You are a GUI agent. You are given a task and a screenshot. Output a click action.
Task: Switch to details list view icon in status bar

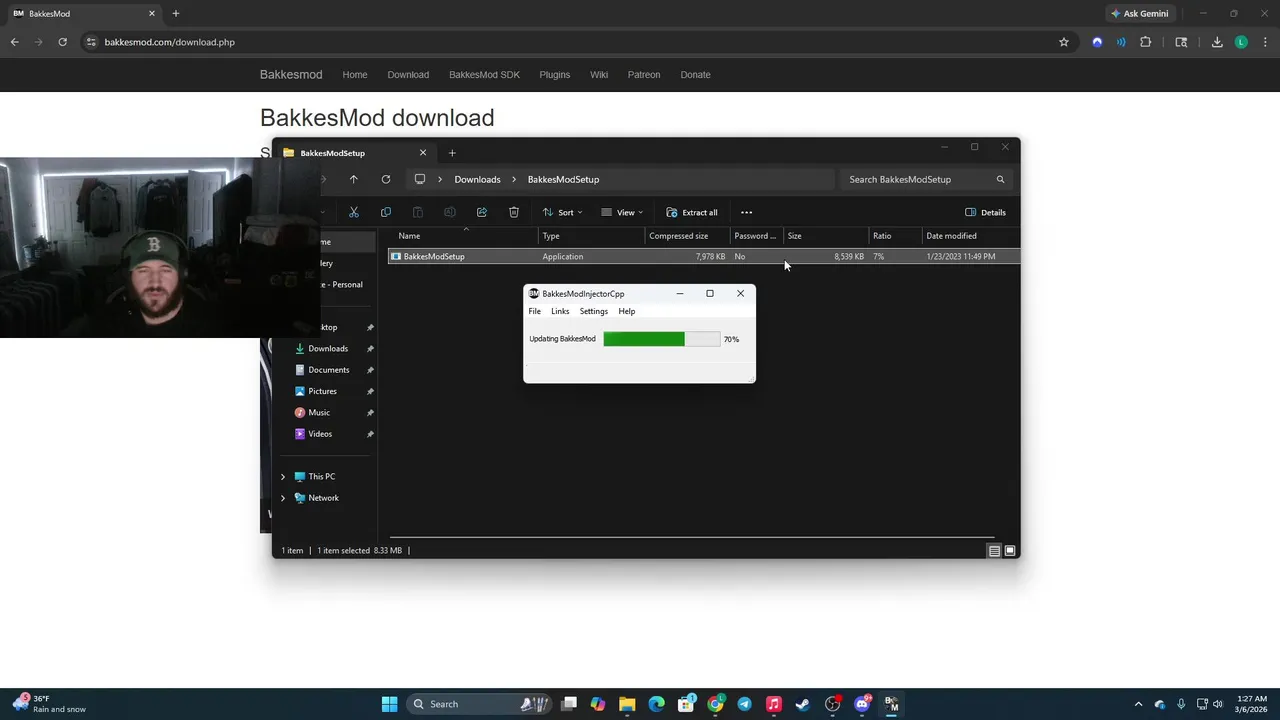point(994,551)
